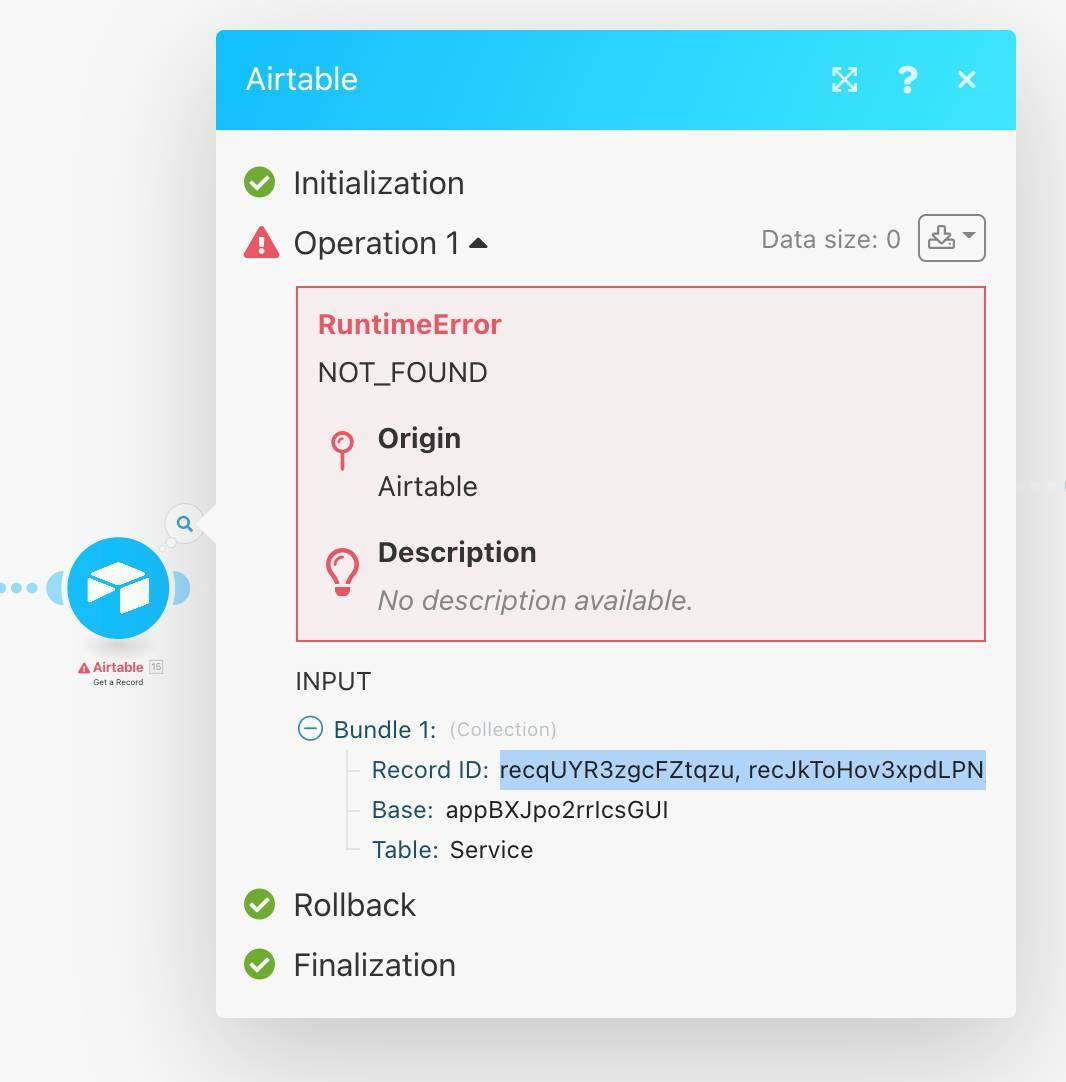Click the Record ID field label
This screenshot has height=1082, width=1066.
[430, 769]
